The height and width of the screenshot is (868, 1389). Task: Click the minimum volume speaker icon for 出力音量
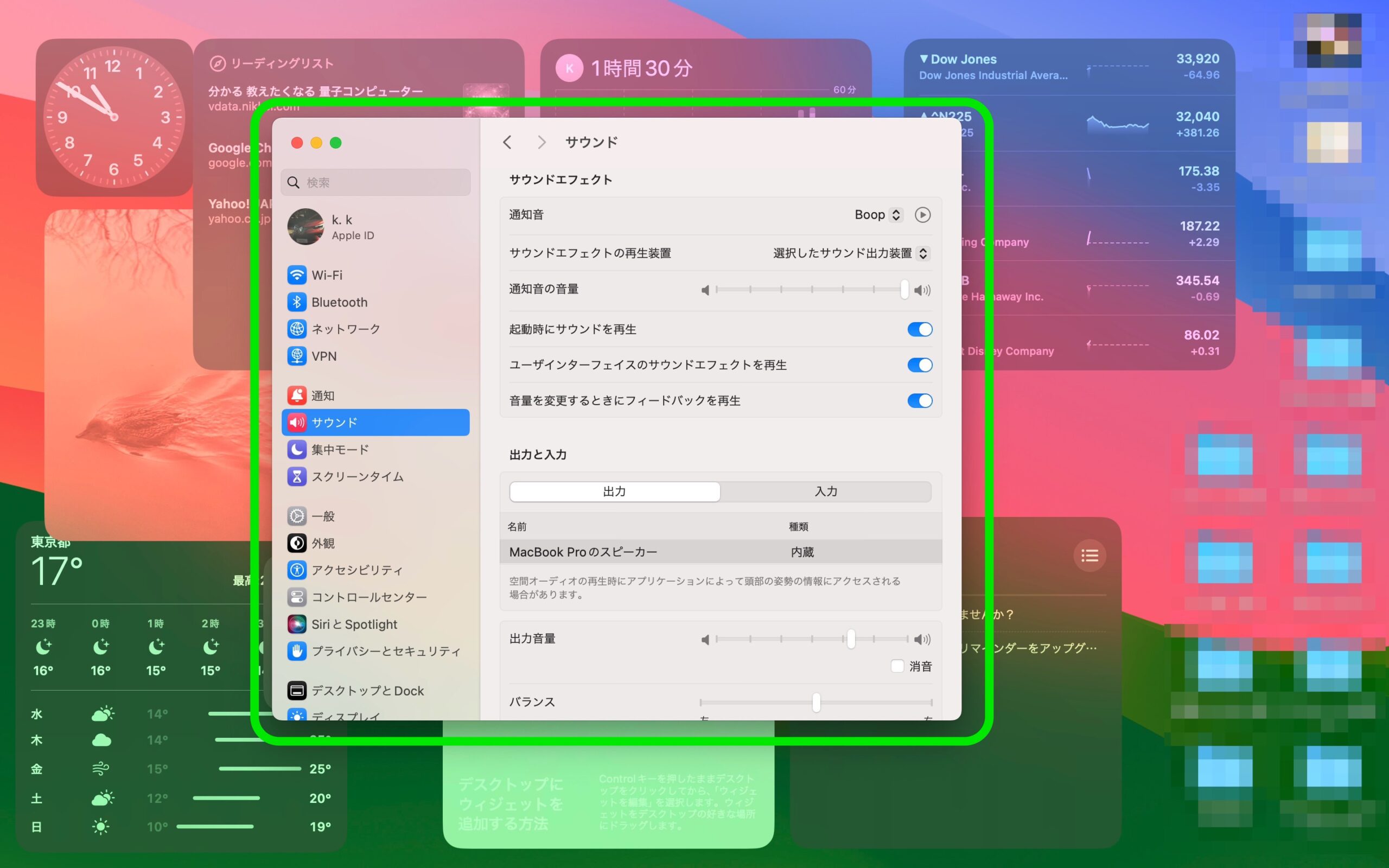pos(705,639)
